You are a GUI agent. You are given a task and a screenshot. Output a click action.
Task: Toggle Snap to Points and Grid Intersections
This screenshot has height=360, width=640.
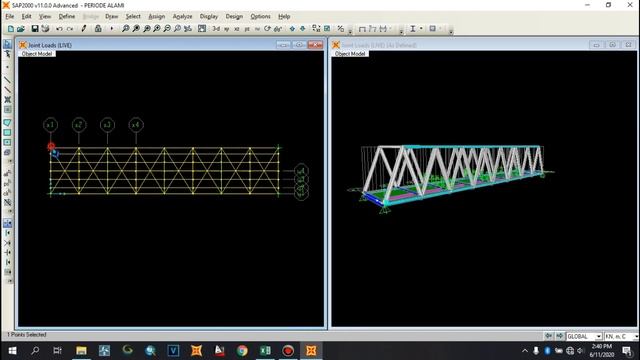(7, 223)
